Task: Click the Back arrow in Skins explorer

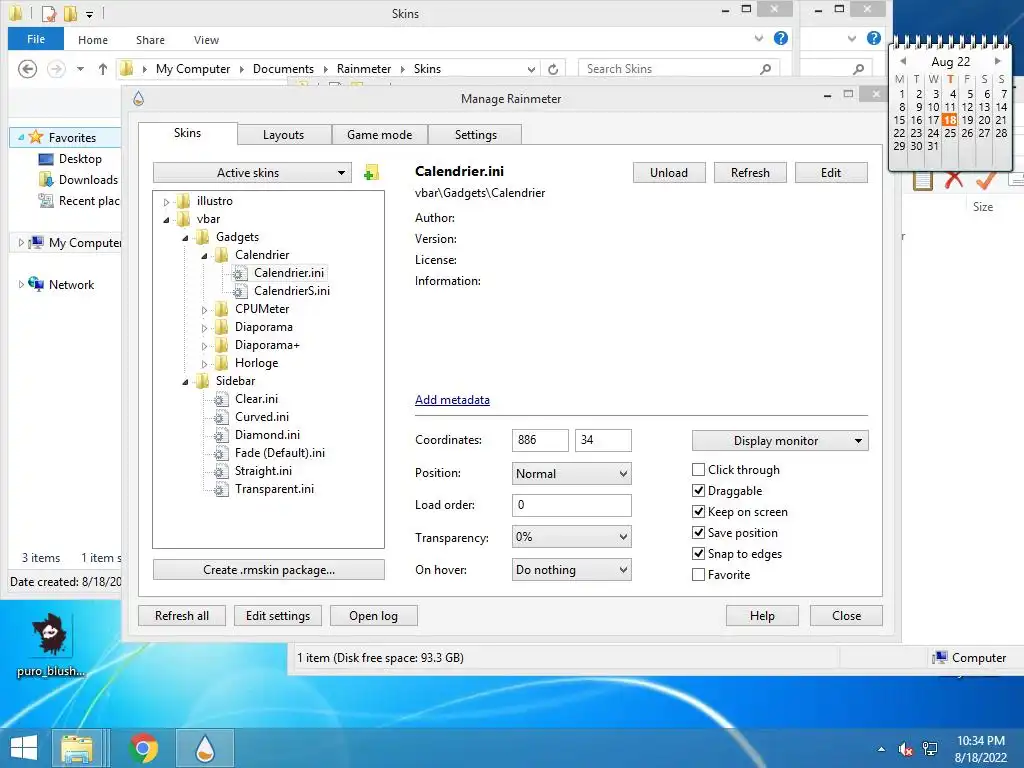Action: coord(27,69)
